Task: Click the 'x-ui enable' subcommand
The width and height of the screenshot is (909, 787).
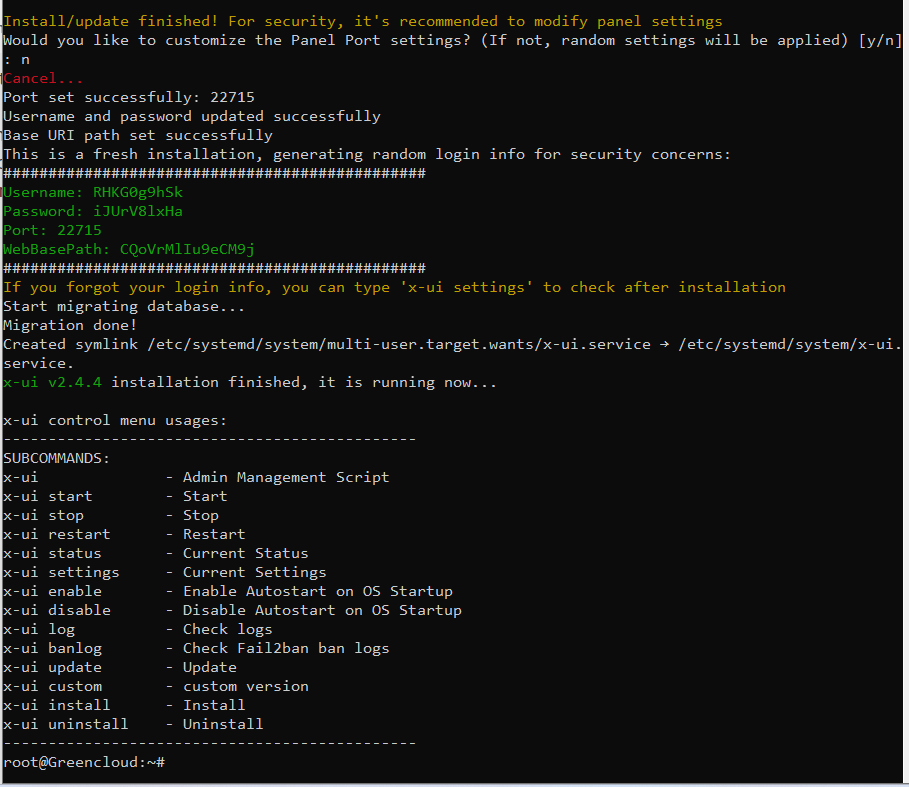Action: tap(52, 592)
